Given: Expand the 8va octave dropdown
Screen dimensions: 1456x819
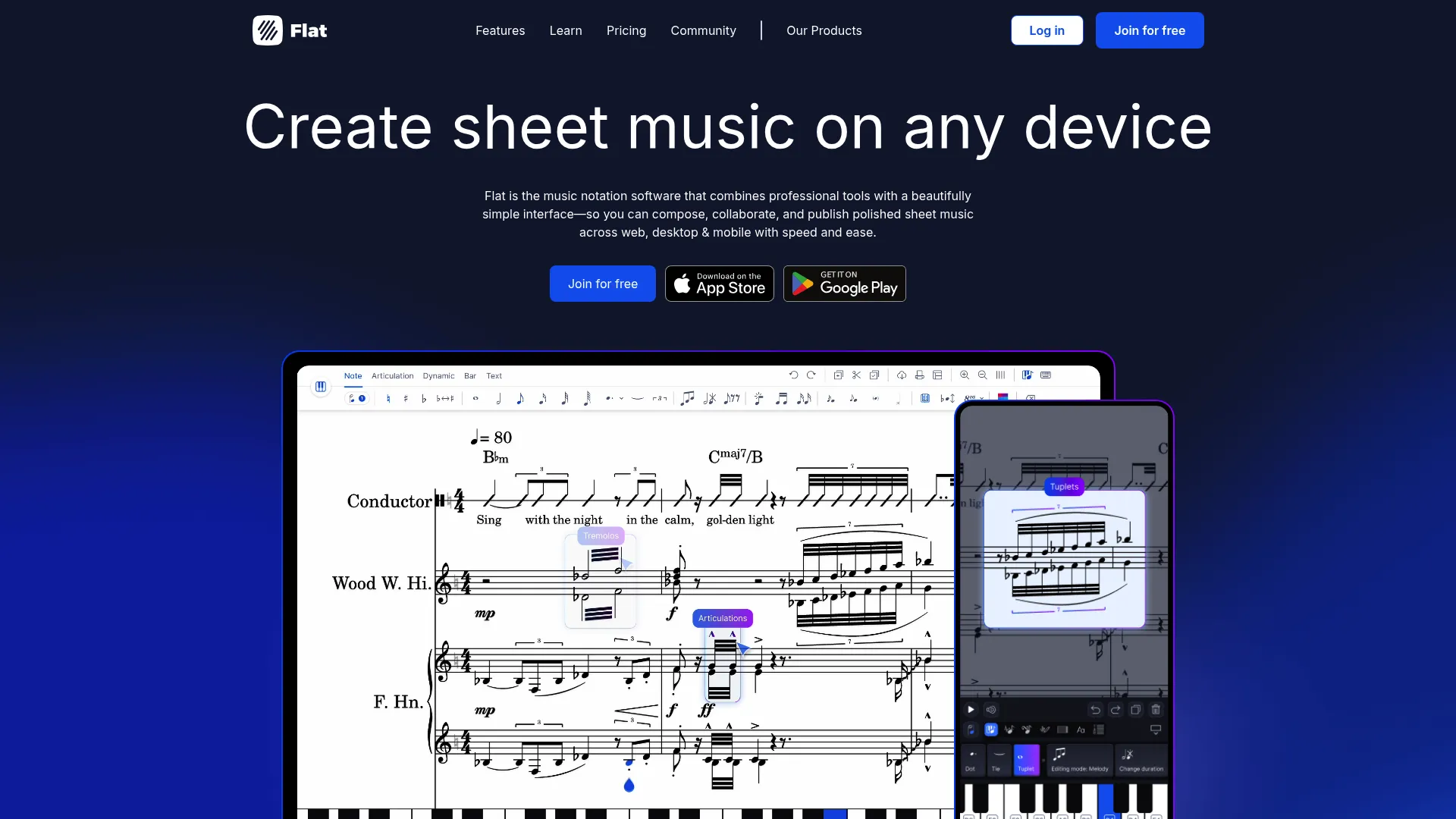Looking at the screenshot, I should pos(982,398).
